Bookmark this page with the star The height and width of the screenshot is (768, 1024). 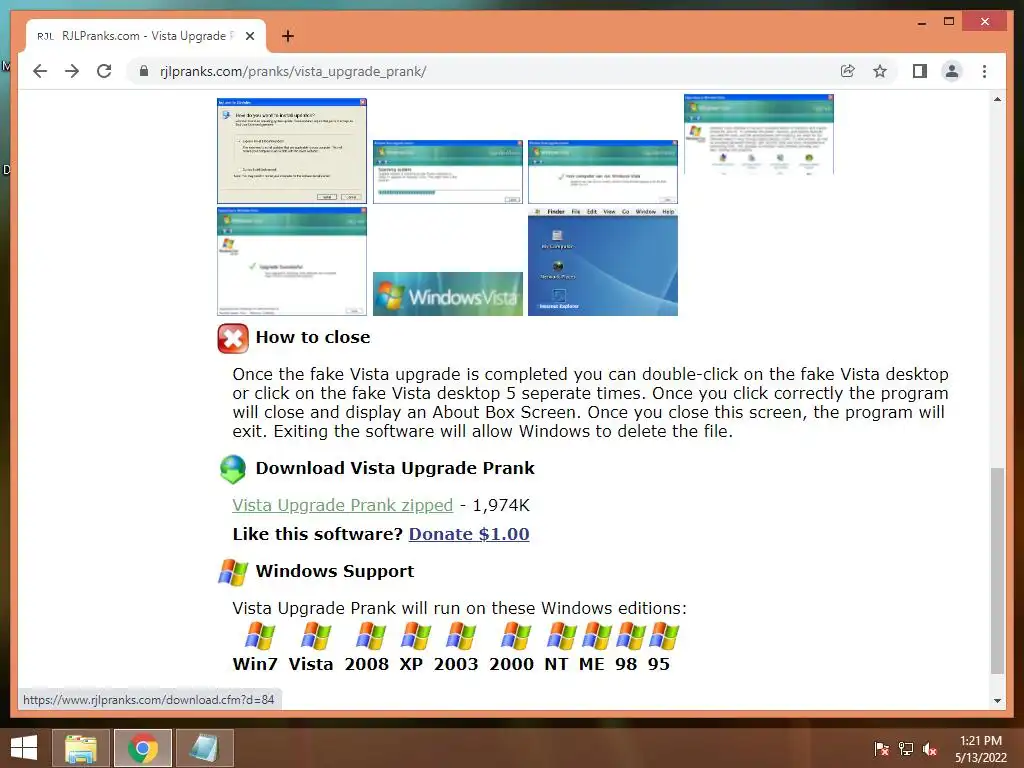pyautogui.click(x=880, y=71)
